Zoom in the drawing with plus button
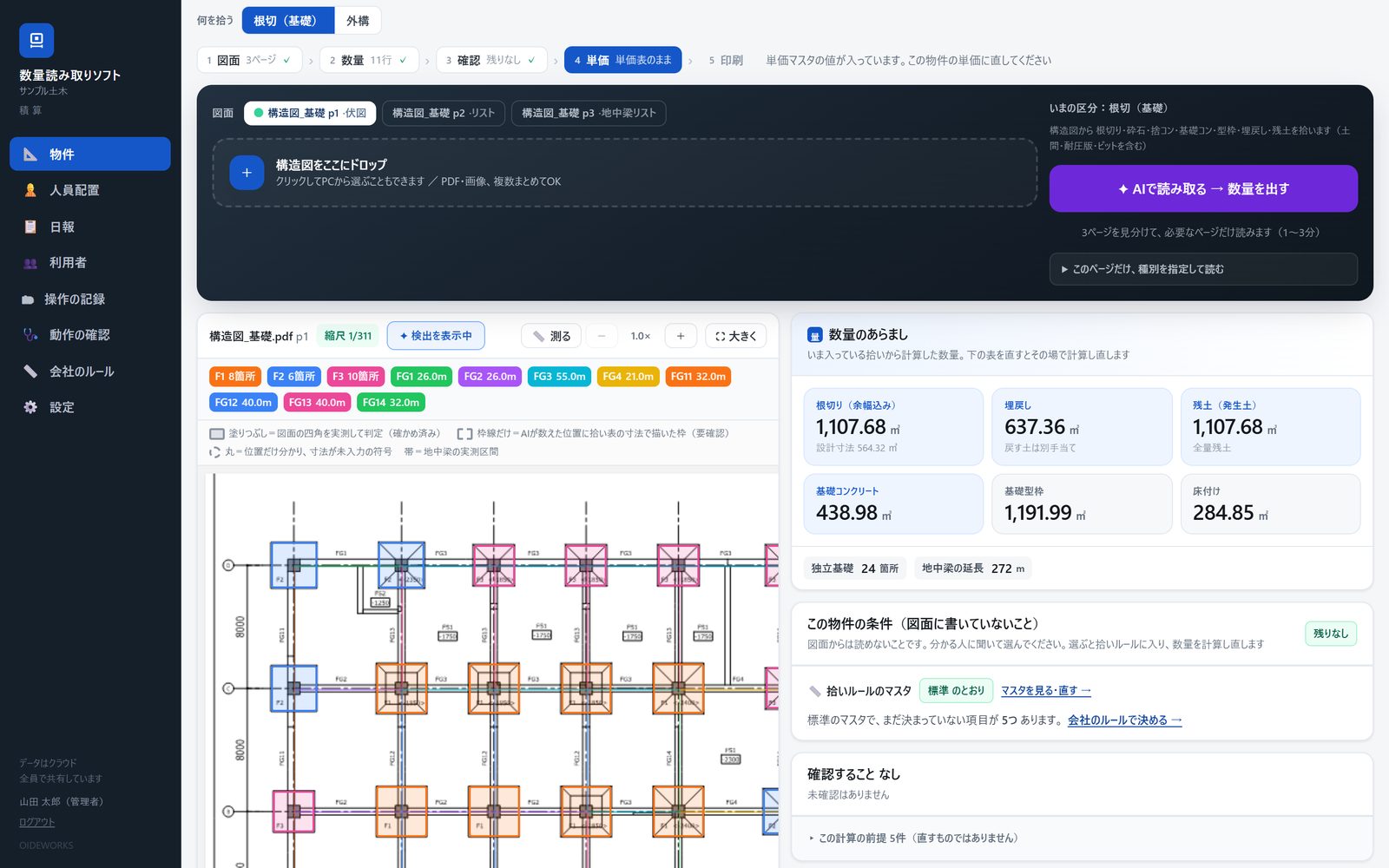The height and width of the screenshot is (868, 1389). 681,336
